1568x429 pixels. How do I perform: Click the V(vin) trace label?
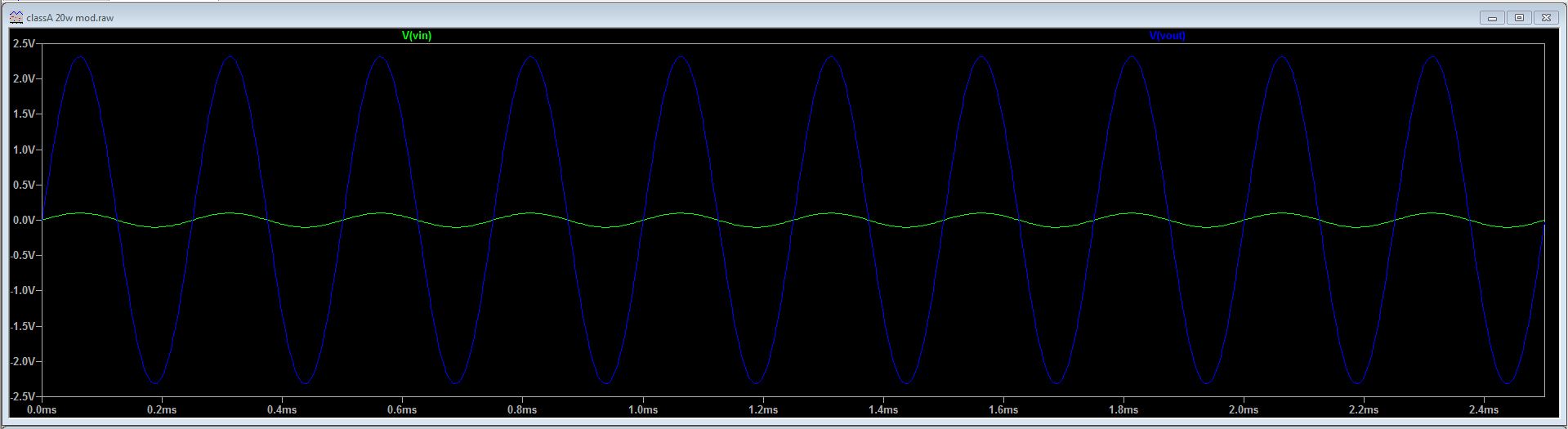tap(417, 36)
